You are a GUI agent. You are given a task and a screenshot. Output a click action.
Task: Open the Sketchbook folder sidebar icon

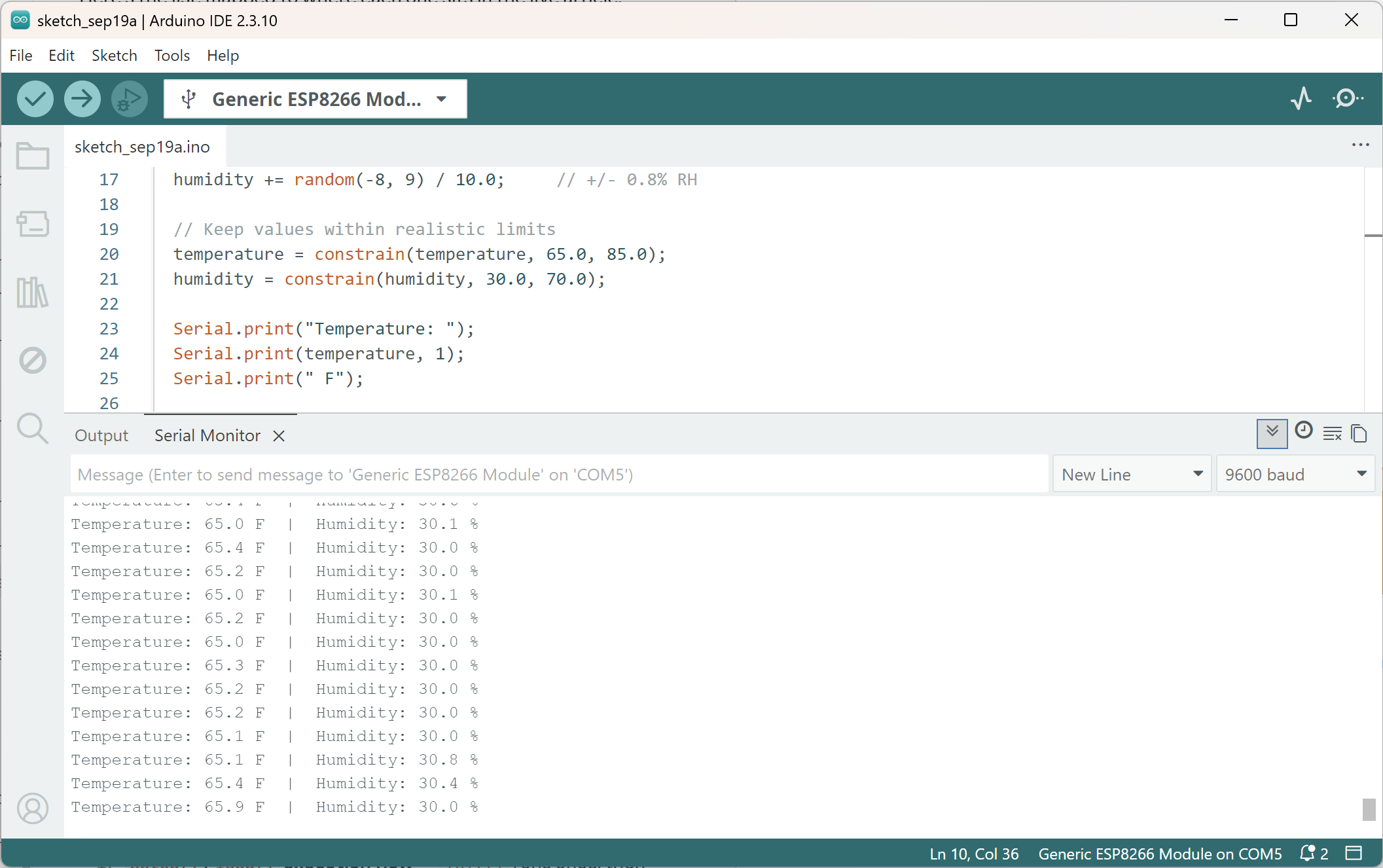click(33, 156)
